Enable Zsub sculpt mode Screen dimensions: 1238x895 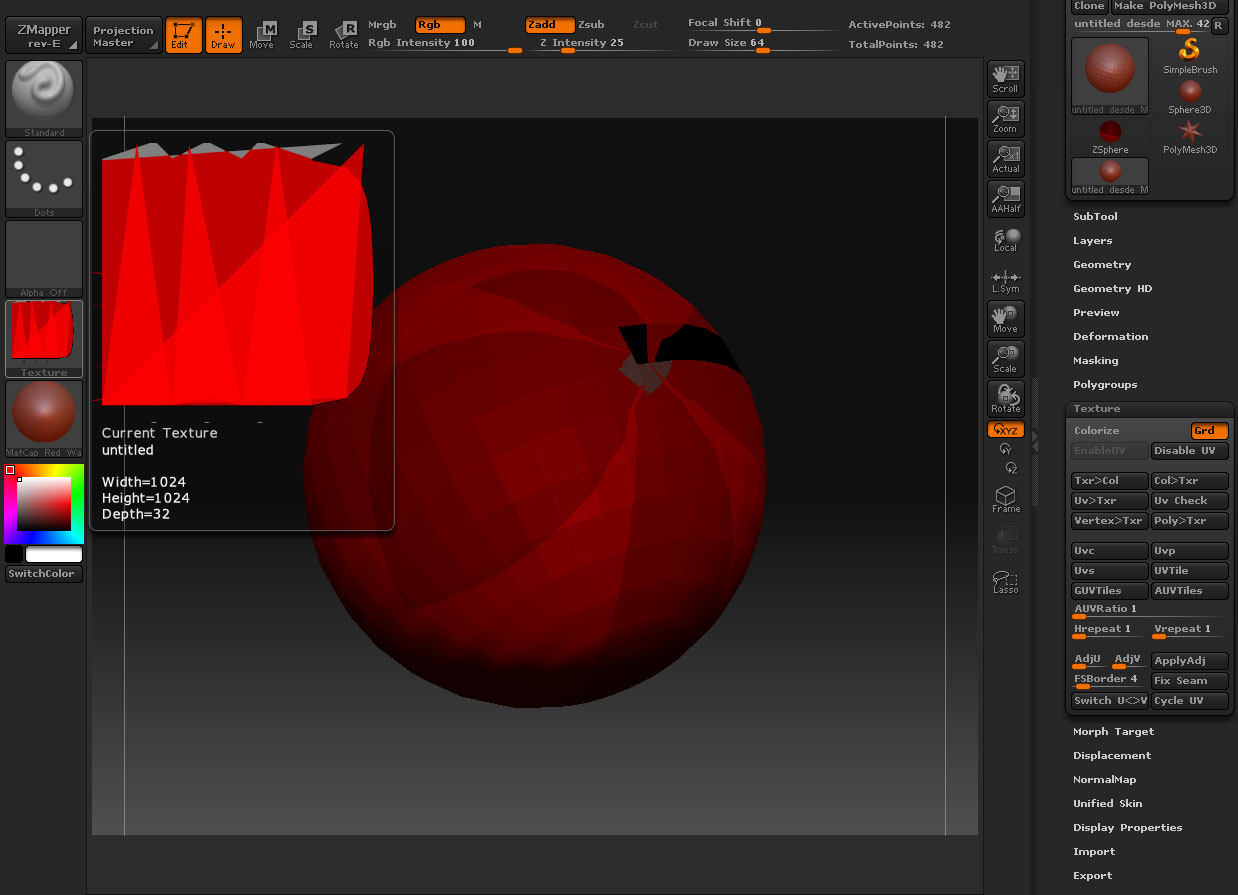tap(591, 25)
